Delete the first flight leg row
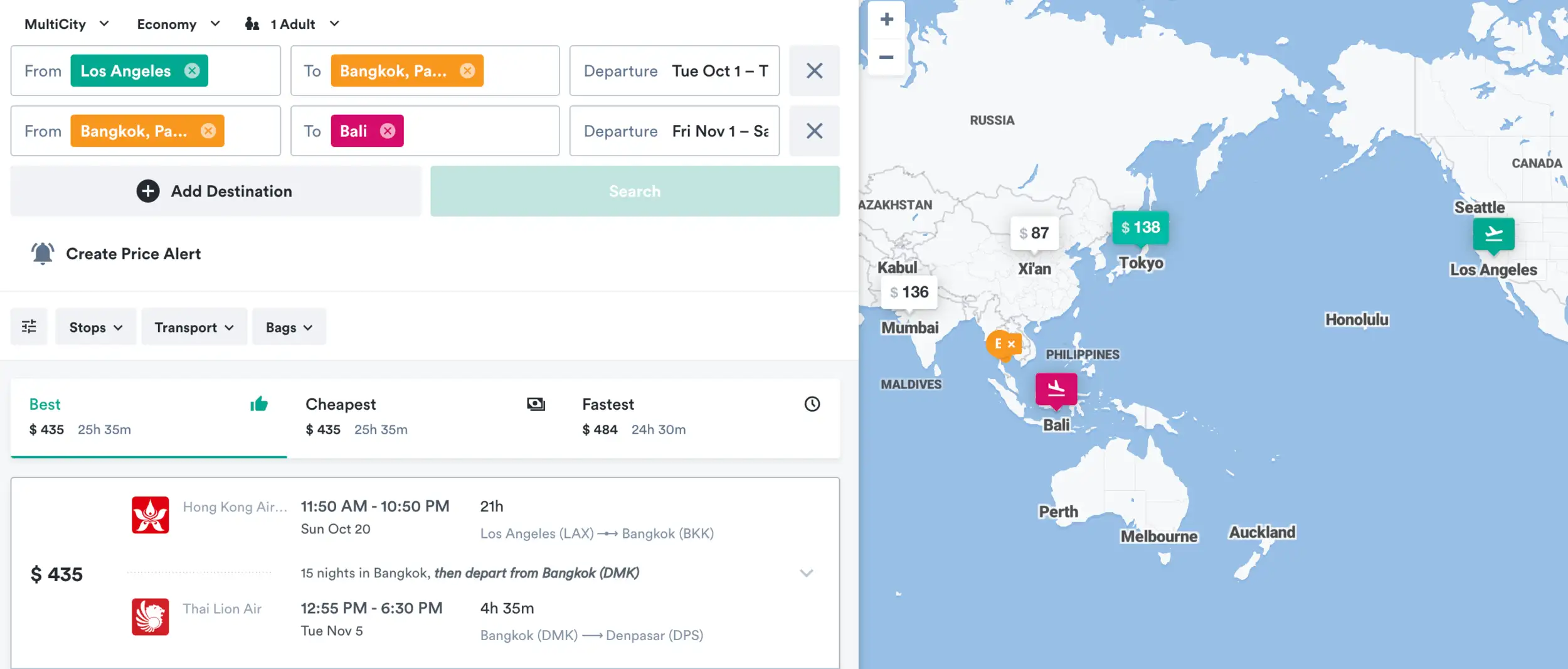1568x669 pixels. [x=813, y=71]
